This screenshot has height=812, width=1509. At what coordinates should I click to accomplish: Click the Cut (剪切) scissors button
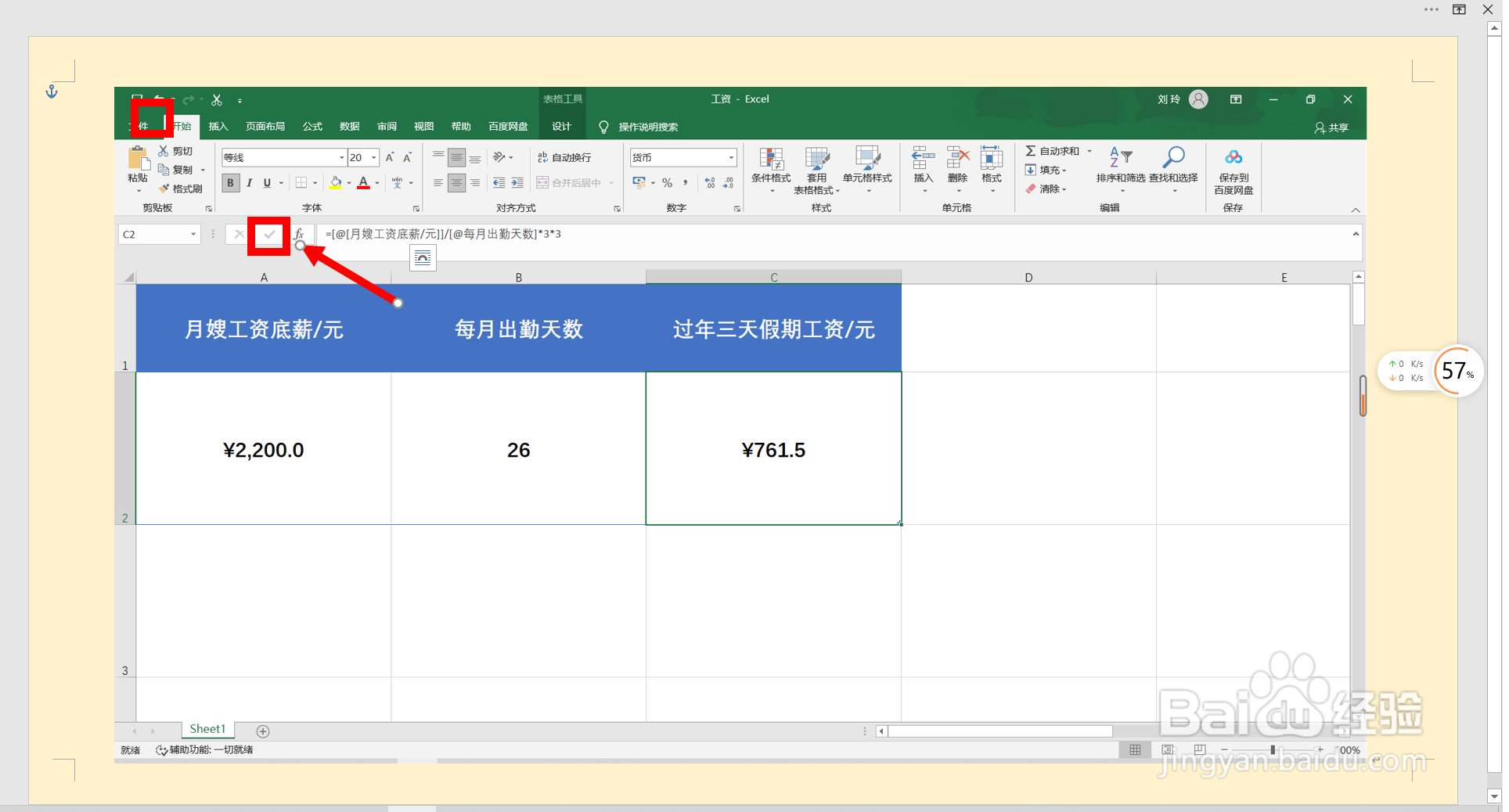[x=175, y=151]
